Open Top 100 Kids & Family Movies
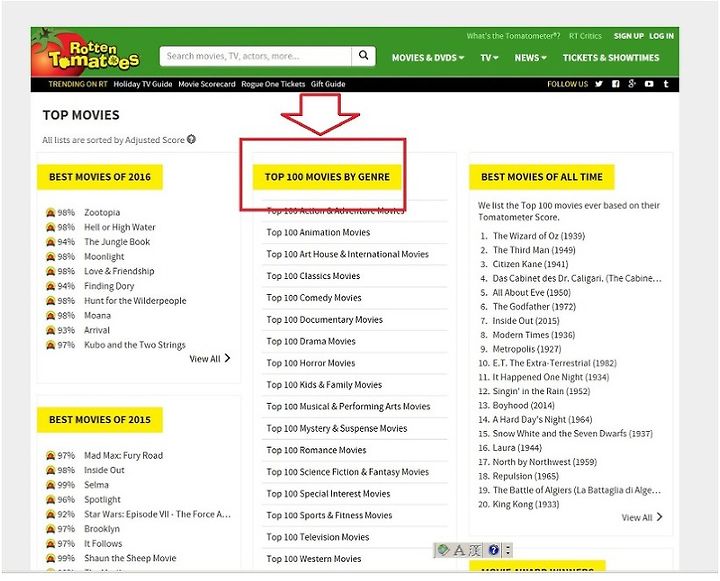720x581 pixels. click(x=324, y=385)
